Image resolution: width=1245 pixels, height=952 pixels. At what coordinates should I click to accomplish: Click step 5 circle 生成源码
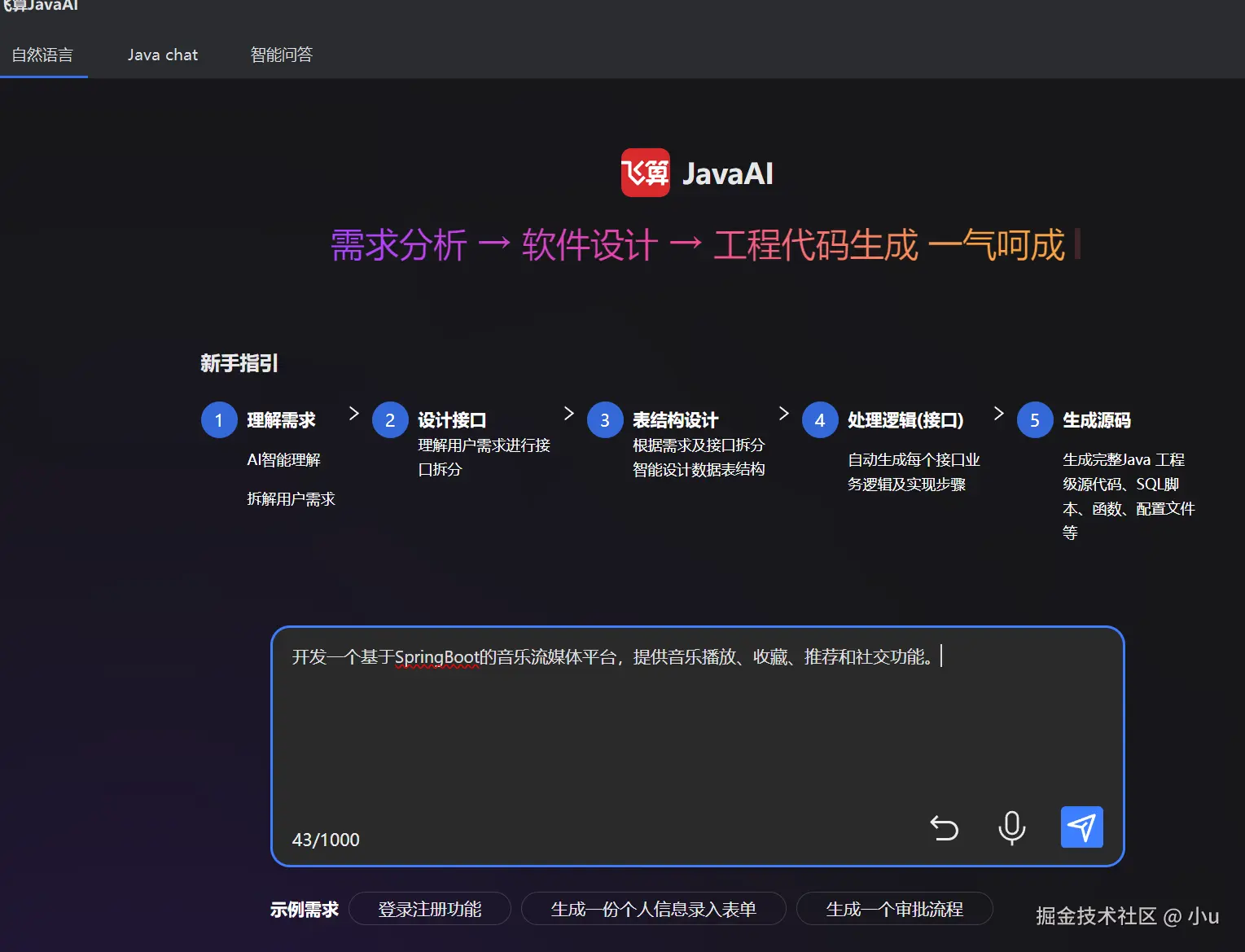pos(1035,420)
